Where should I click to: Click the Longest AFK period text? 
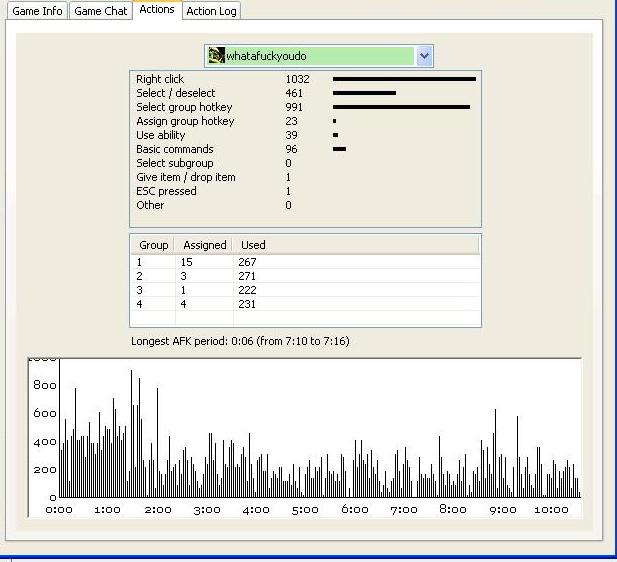pos(240,341)
